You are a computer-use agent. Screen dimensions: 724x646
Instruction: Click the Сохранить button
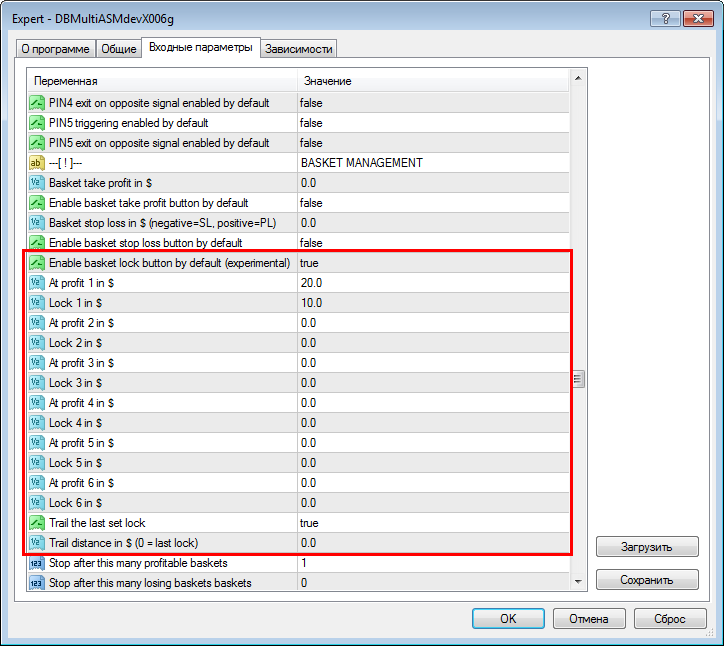tap(647, 580)
